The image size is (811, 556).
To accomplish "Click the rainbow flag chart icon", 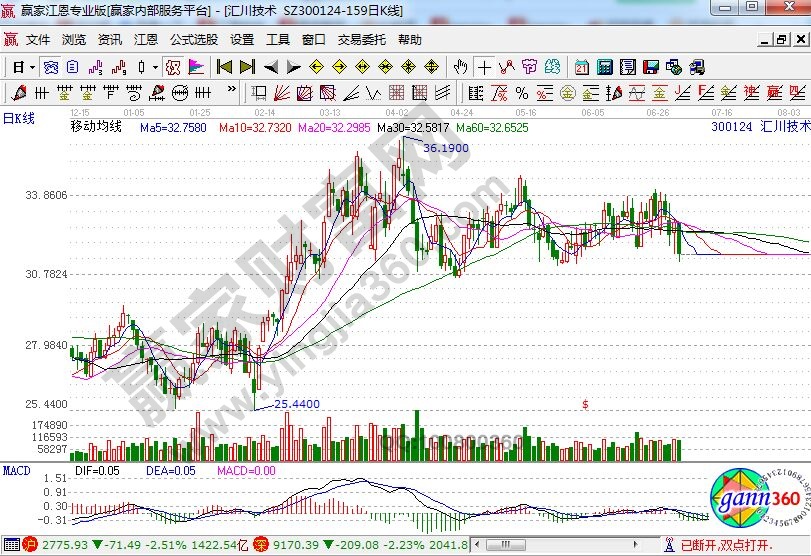I will pyautogui.click(x=196, y=67).
